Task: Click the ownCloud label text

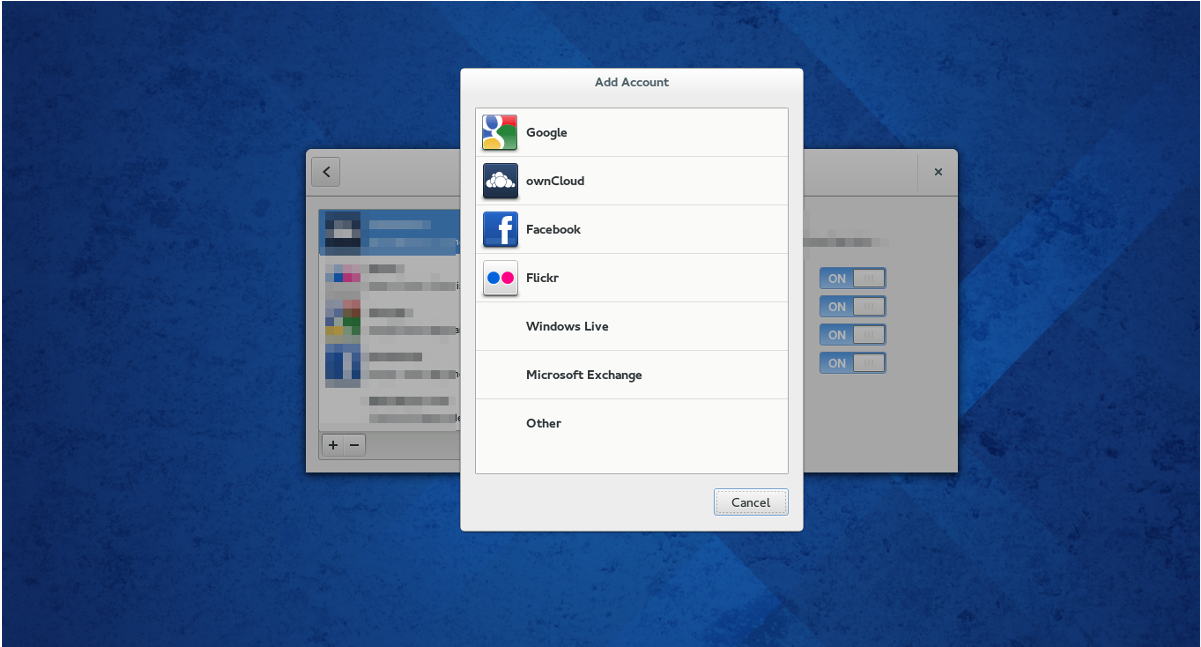Action: click(555, 181)
